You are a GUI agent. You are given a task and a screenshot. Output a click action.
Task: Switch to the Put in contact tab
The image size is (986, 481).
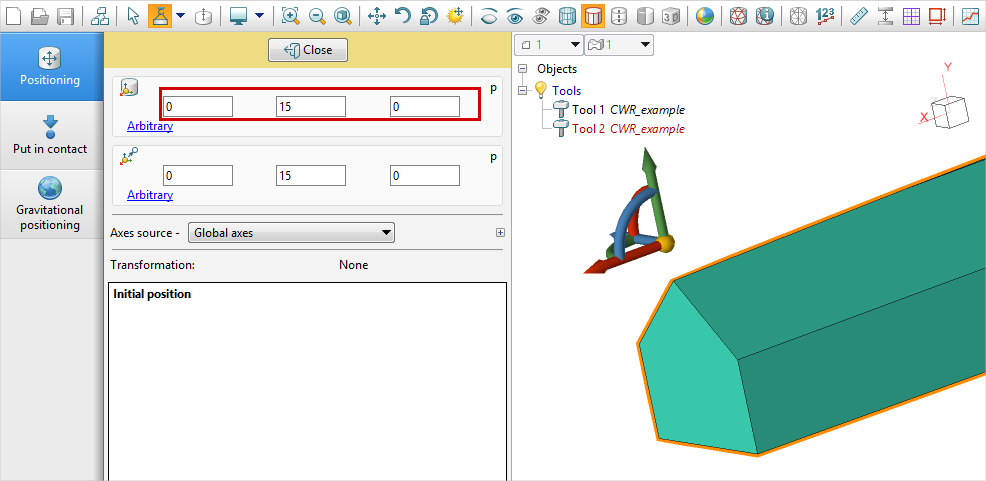(x=50, y=135)
